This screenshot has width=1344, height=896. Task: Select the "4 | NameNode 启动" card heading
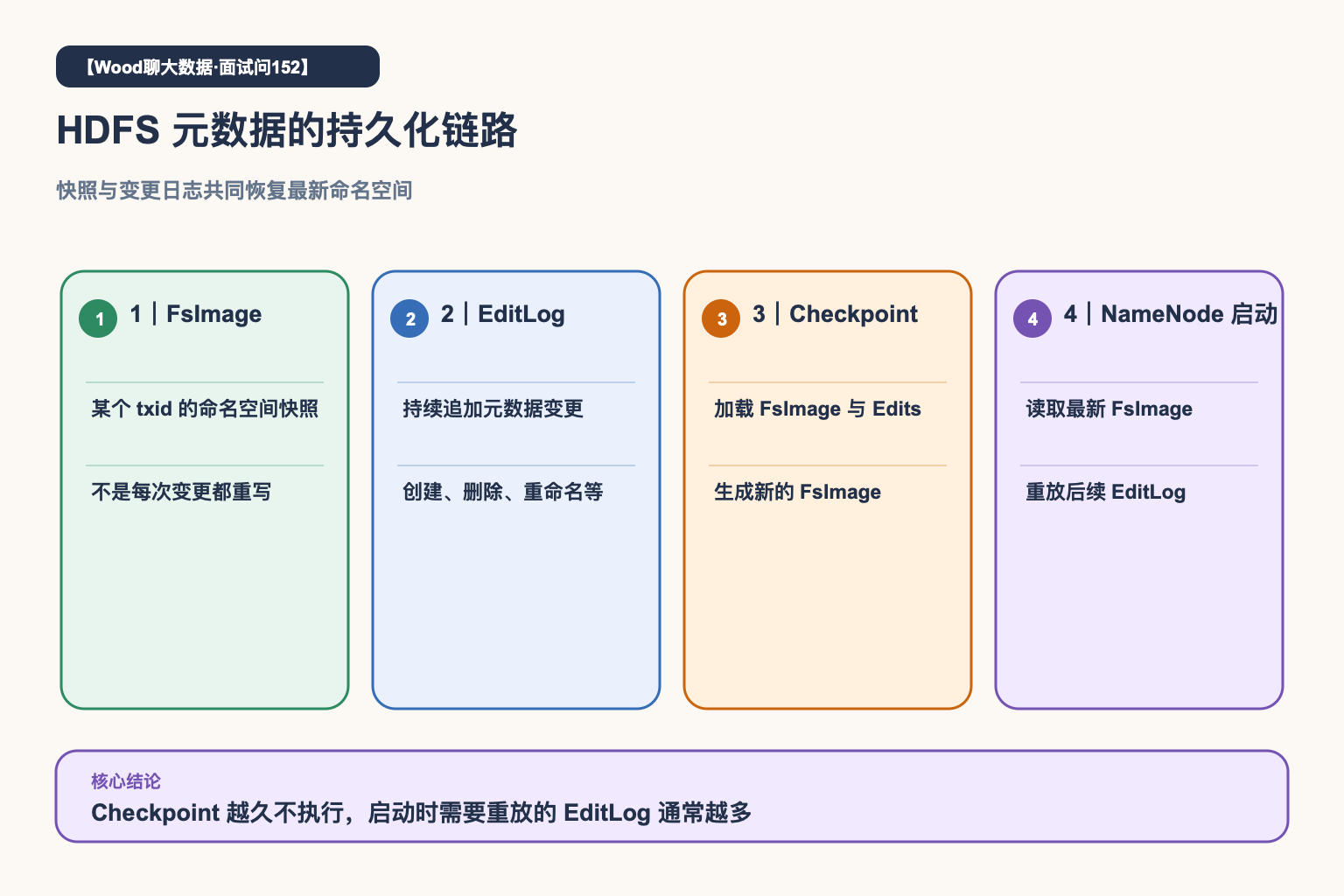tap(1171, 314)
